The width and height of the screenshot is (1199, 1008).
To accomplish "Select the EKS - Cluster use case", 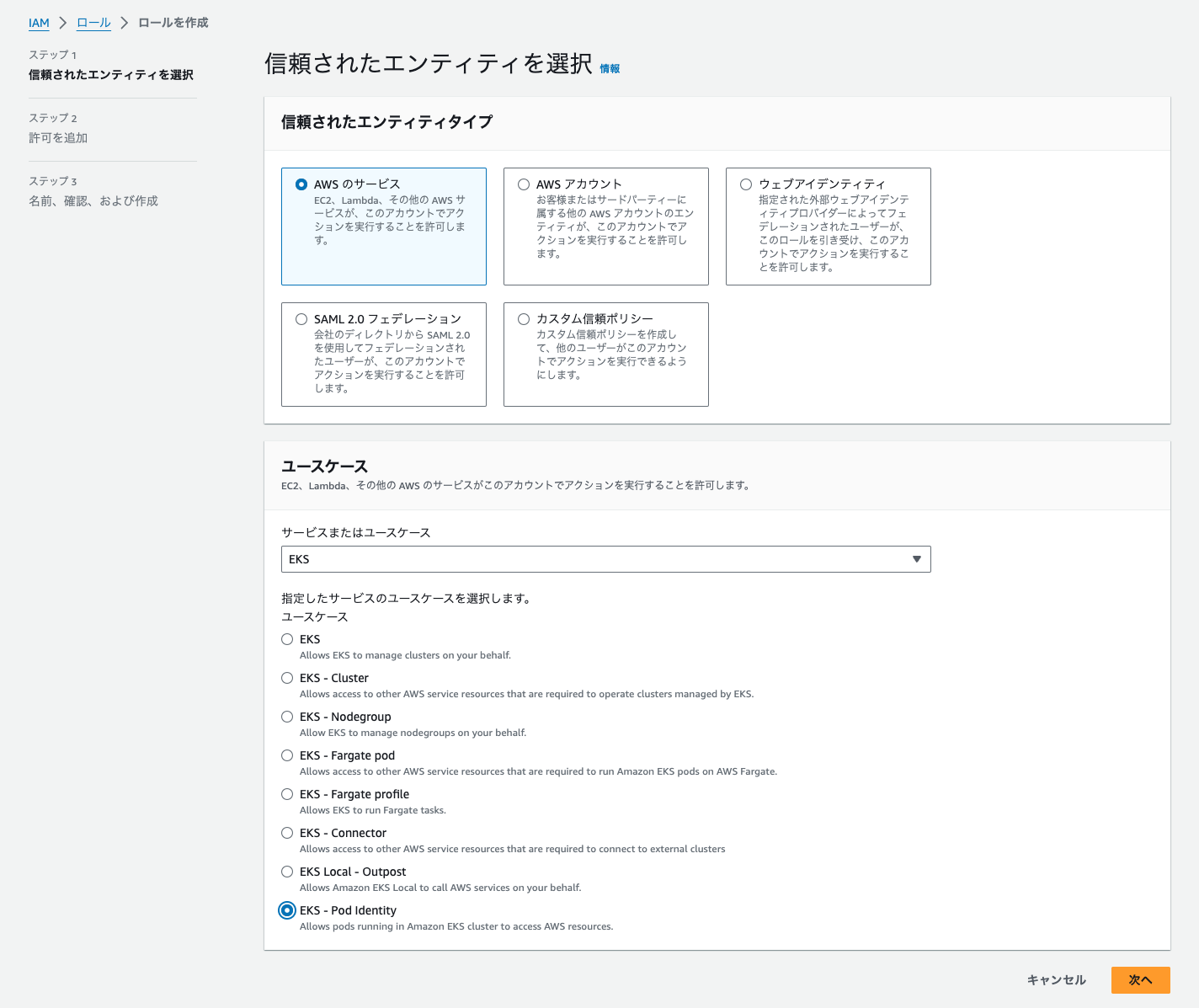I will coord(287,678).
